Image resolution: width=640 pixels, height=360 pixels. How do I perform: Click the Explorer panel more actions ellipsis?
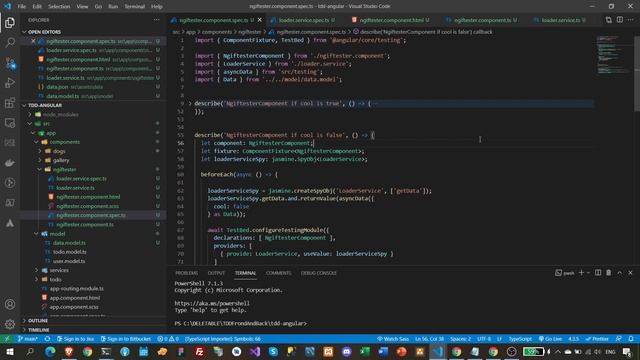pyautogui.click(x=157, y=20)
